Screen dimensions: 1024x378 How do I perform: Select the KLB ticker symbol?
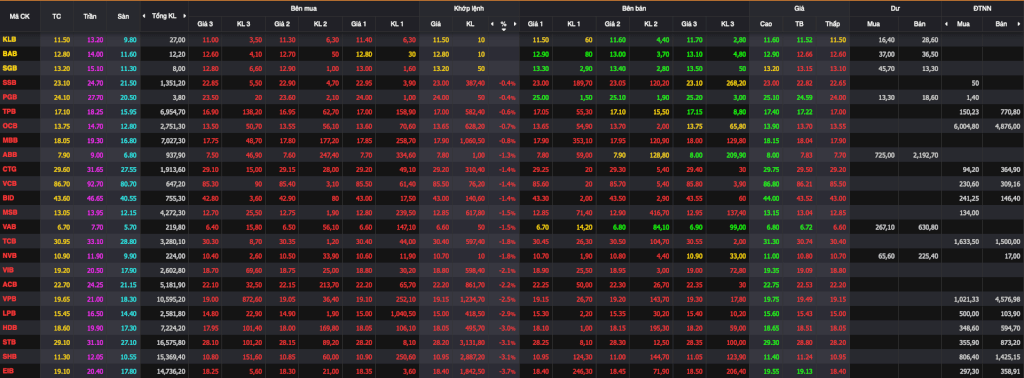(10, 40)
